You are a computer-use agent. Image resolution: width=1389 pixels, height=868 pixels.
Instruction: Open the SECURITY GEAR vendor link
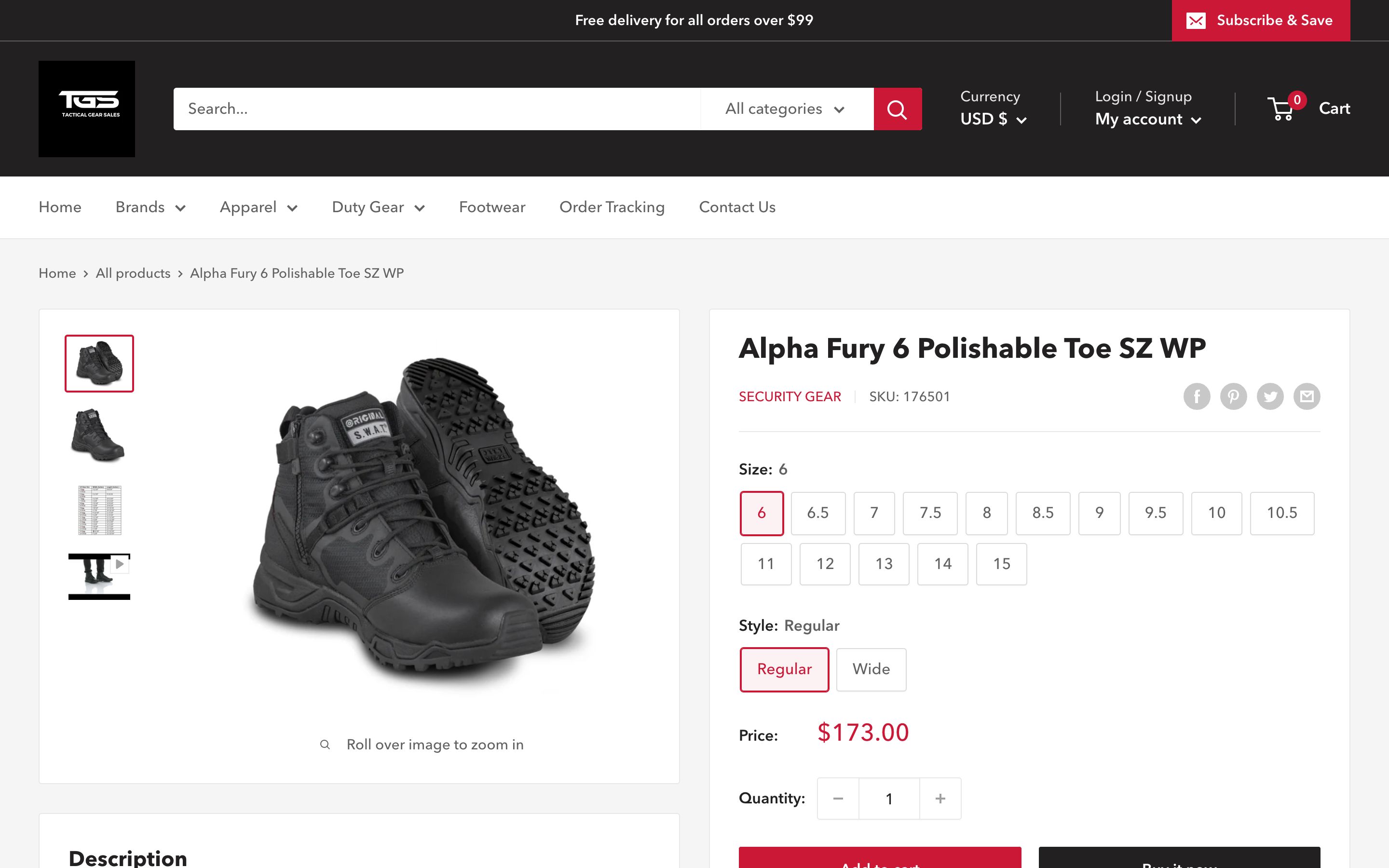click(x=790, y=397)
